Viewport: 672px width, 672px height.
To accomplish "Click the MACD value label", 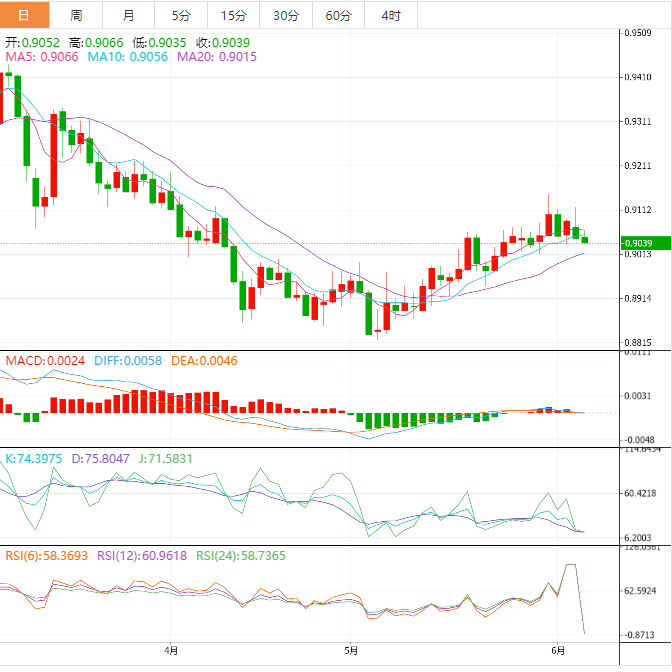I will tap(46, 360).
